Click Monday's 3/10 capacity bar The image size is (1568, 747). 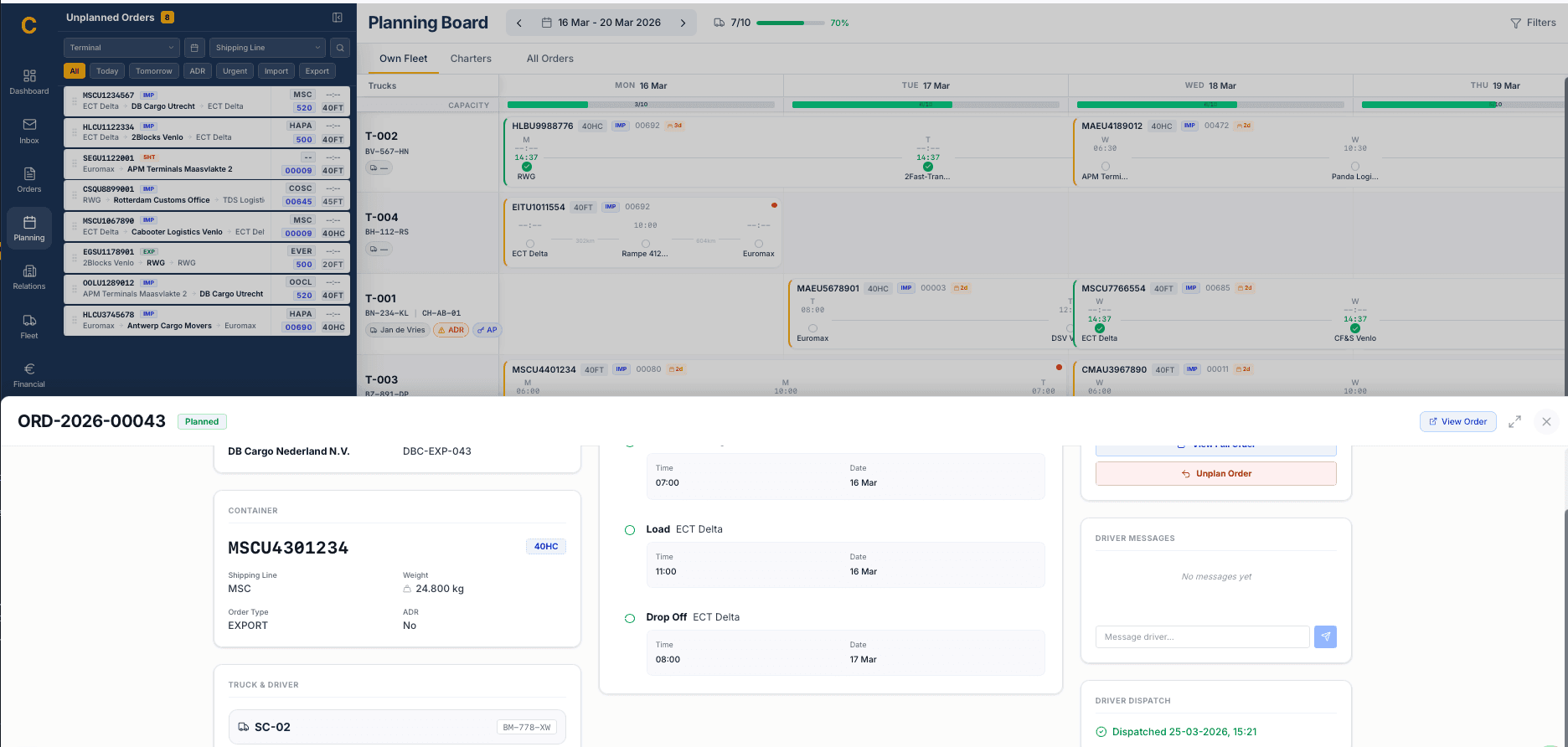tap(641, 105)
